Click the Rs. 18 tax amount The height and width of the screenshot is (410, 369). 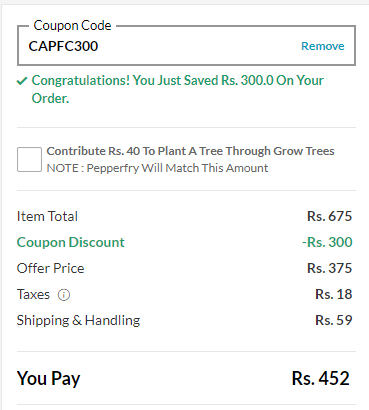(334, 294)
